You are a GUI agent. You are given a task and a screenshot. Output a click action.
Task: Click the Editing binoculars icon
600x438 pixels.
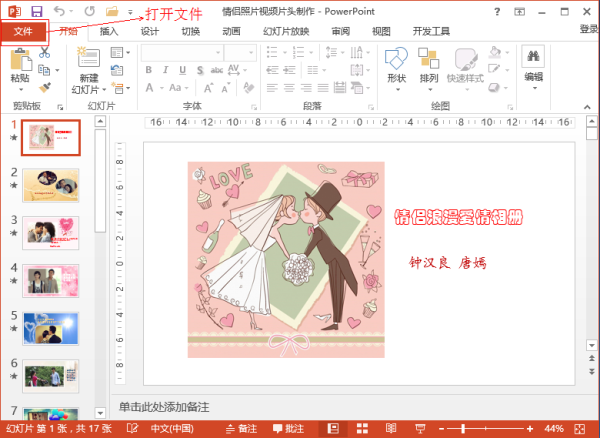click(533, 57)
